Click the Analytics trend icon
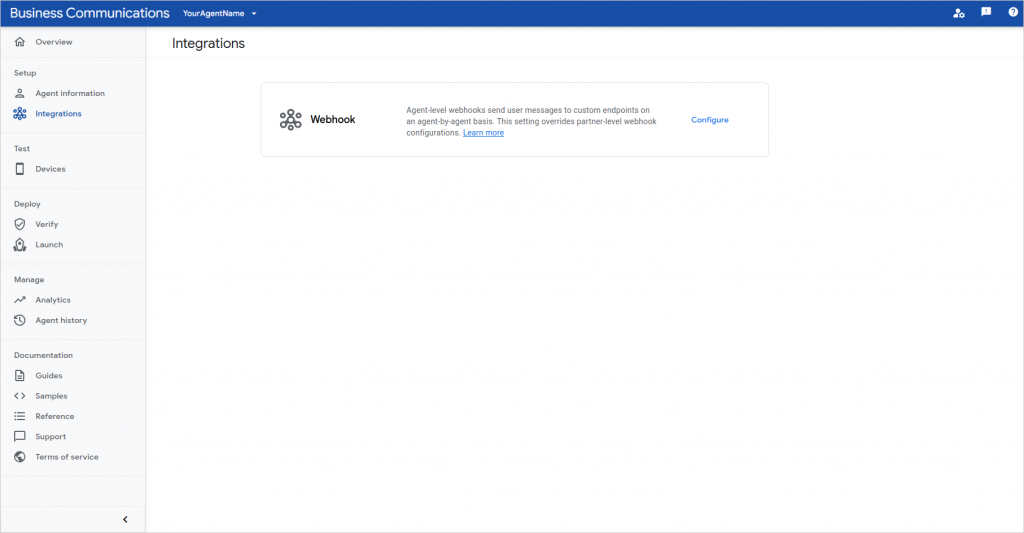The width and height of the screenshot is (1024, 533). coord(20,300)
